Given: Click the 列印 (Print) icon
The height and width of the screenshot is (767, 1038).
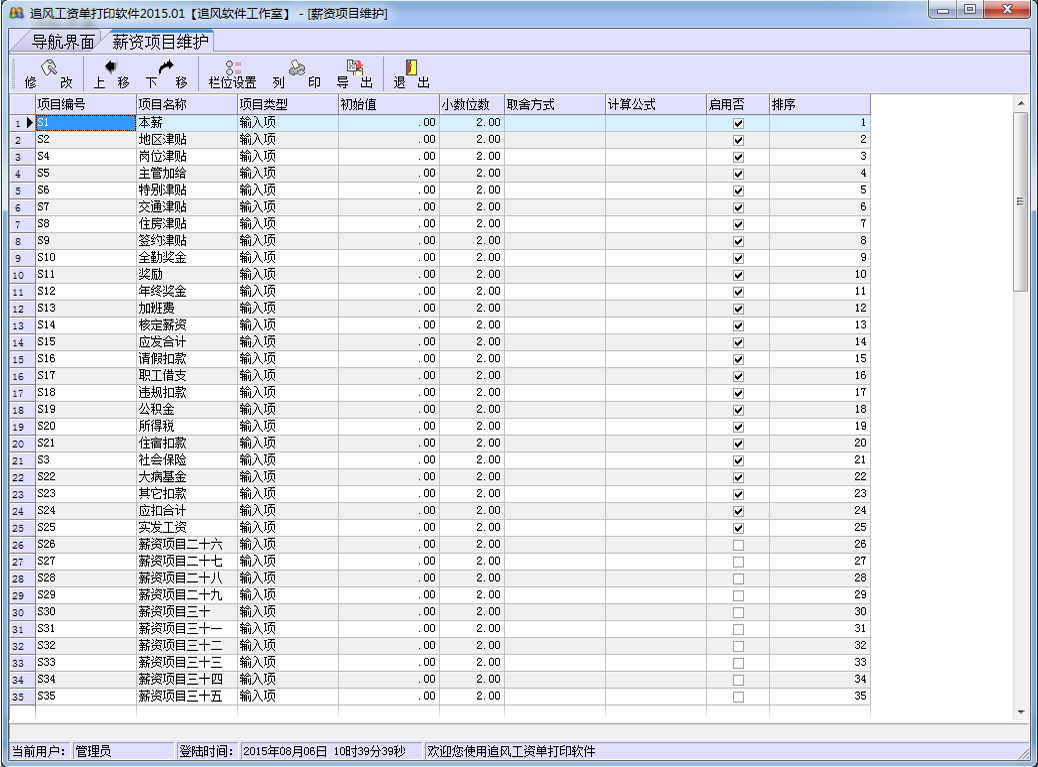Looking at the screenshot, I should (297, 68).
